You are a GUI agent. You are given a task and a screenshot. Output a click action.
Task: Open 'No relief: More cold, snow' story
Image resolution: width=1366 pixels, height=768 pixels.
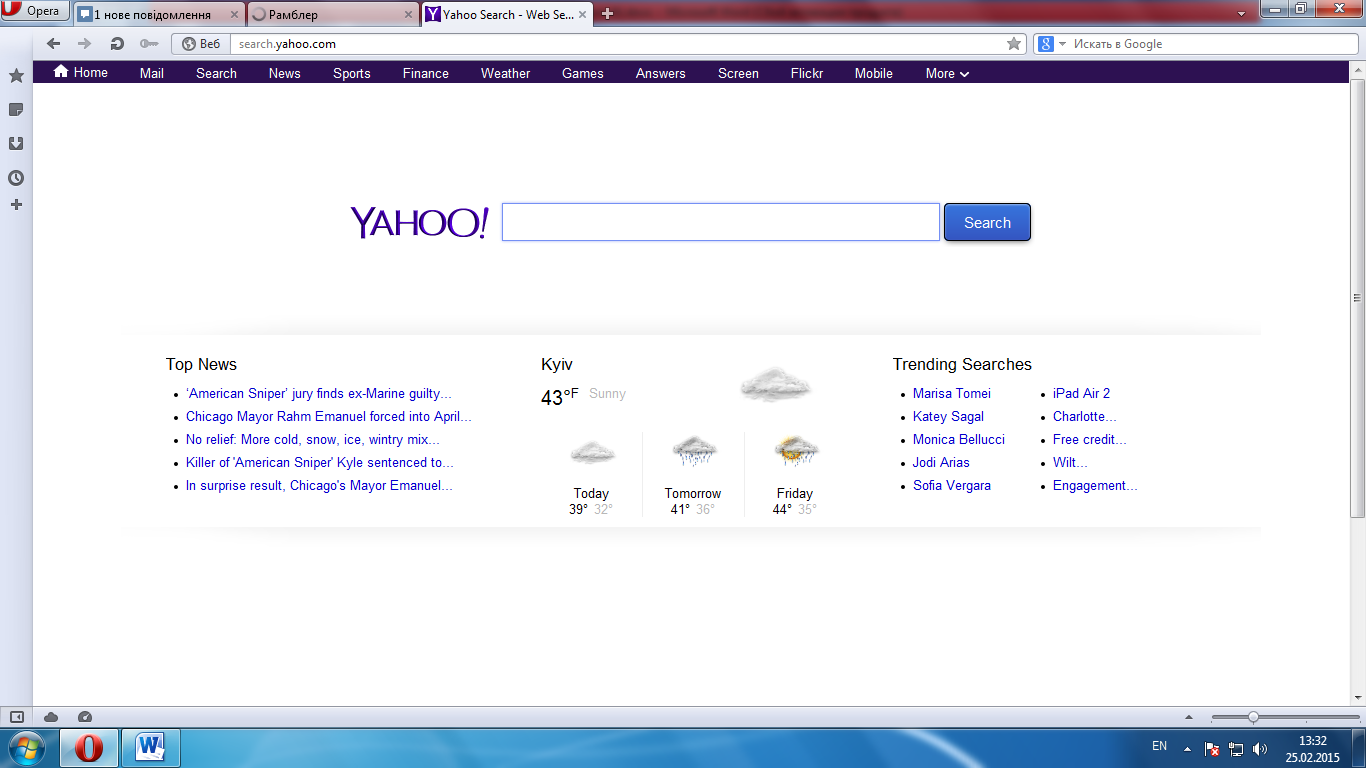pos(313,439)
